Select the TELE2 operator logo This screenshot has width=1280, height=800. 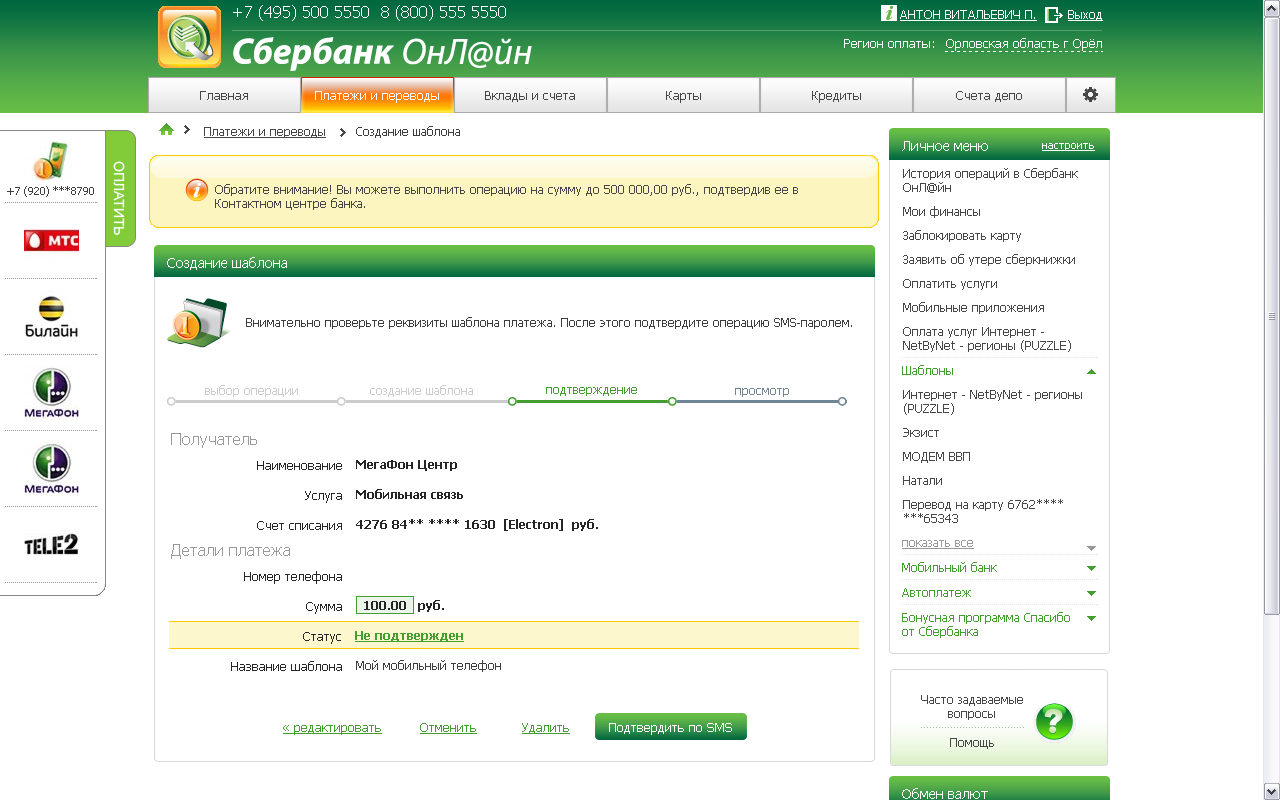click(51, 545)
